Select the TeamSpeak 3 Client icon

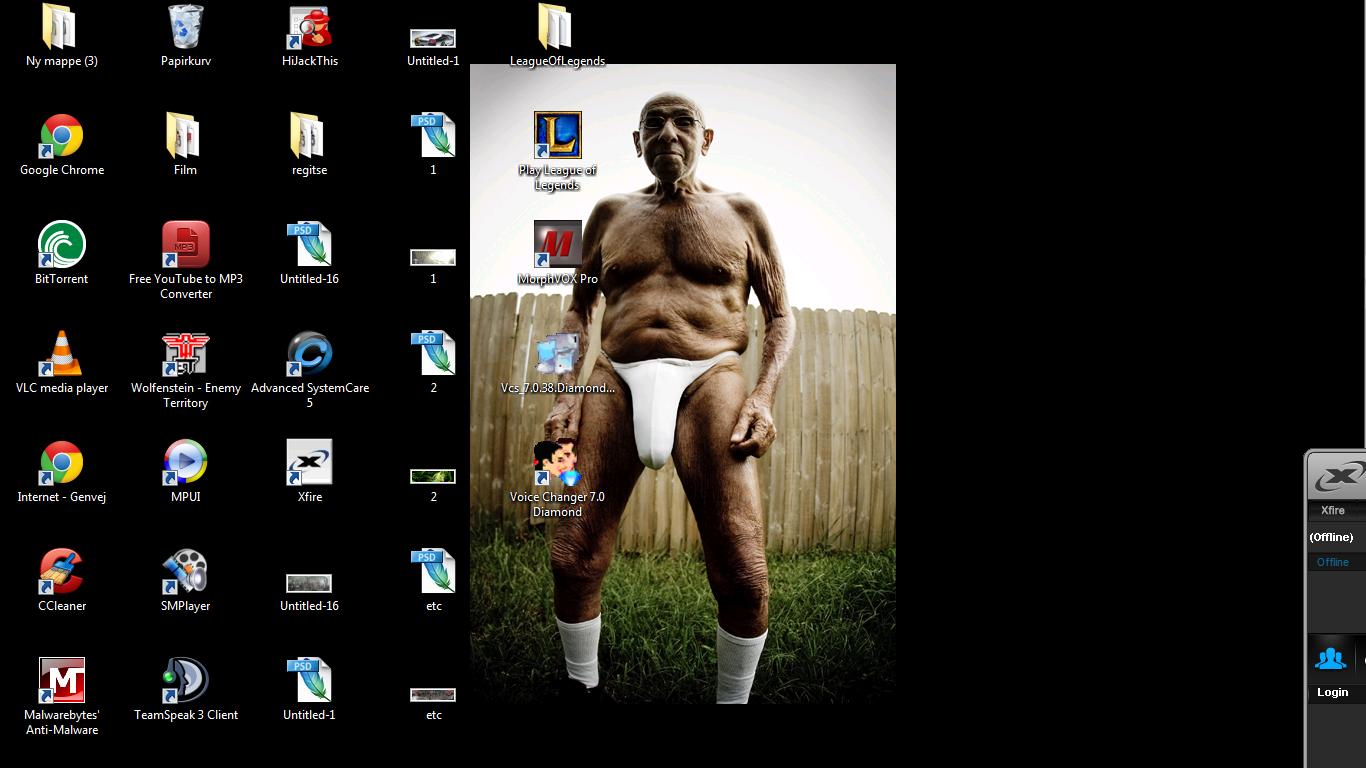186,682
